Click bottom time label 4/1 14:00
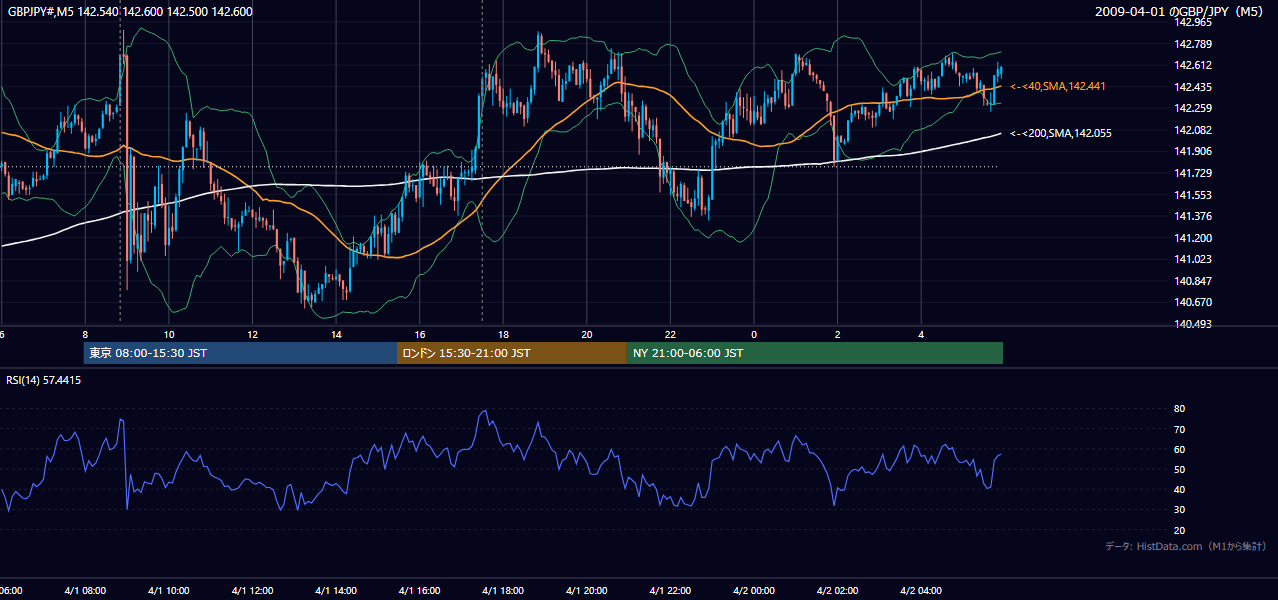Screen dimensions: 1278x600 click(x=336, y=591)
